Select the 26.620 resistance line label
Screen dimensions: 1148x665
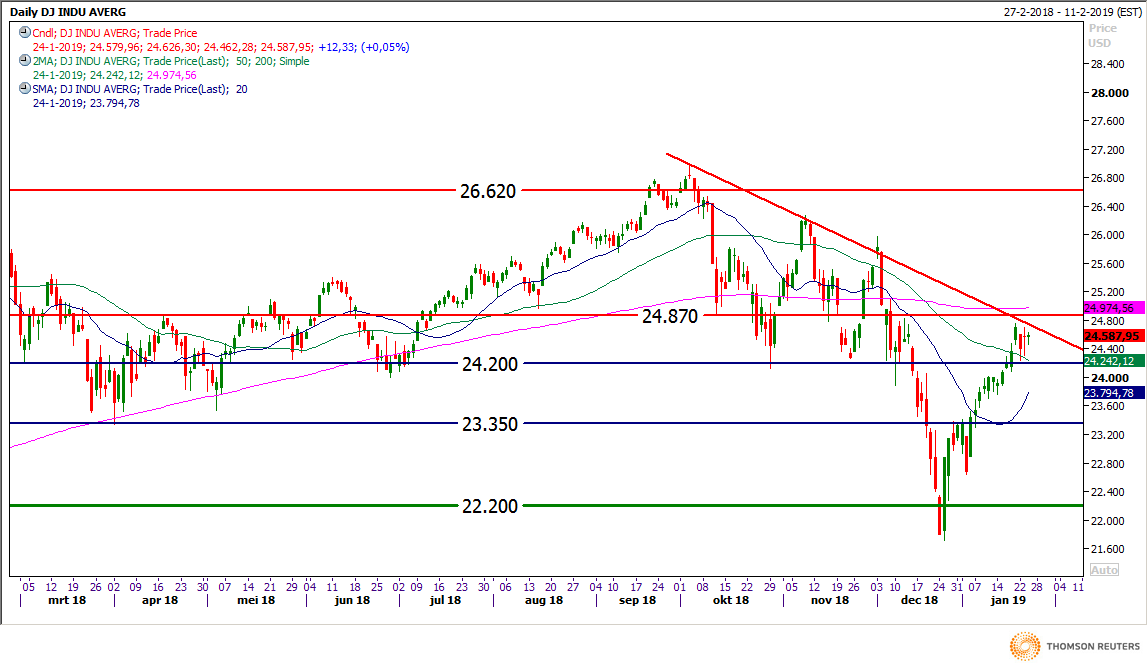pyautogui.click(x=489, y=190)
